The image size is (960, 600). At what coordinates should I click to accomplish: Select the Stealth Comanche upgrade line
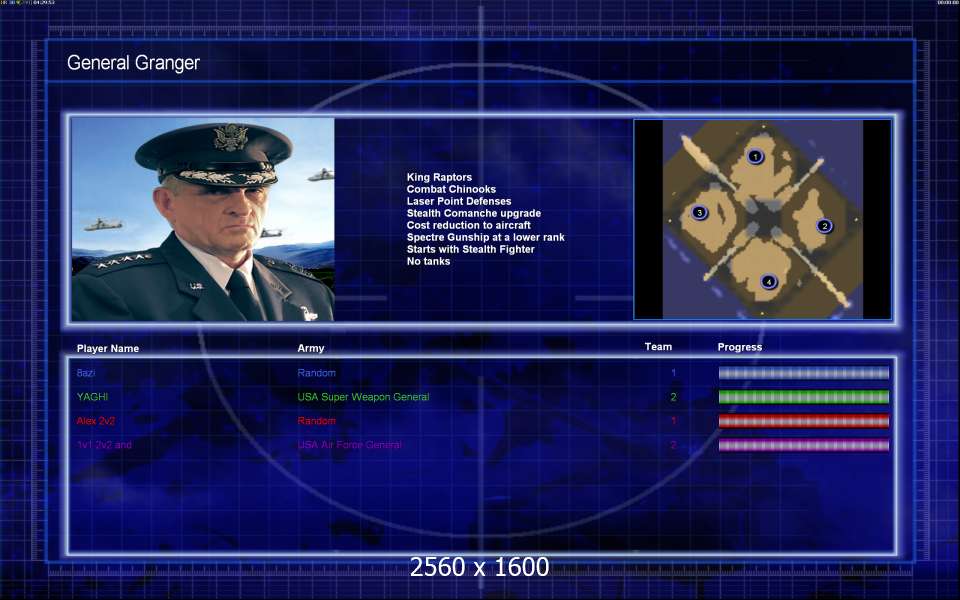point(473,213)
